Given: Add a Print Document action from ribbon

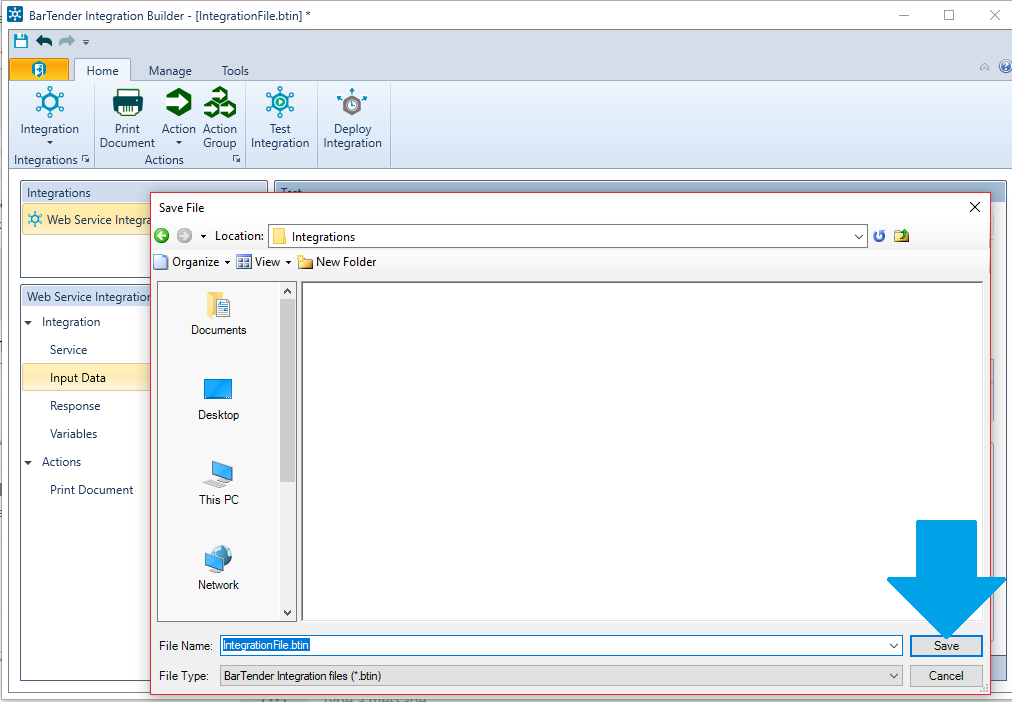Looking at the screenshot, I should [x=127, y=118].
